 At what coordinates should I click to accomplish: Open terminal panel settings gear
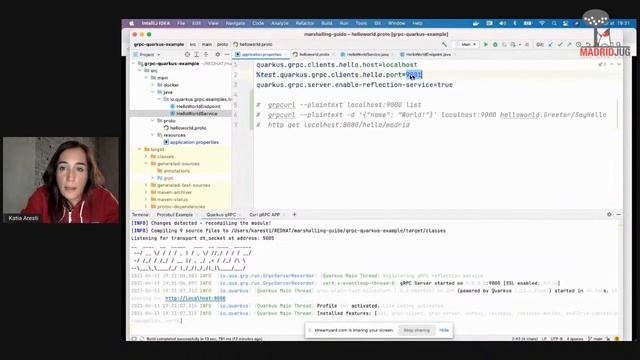click(x=609, y=214)
